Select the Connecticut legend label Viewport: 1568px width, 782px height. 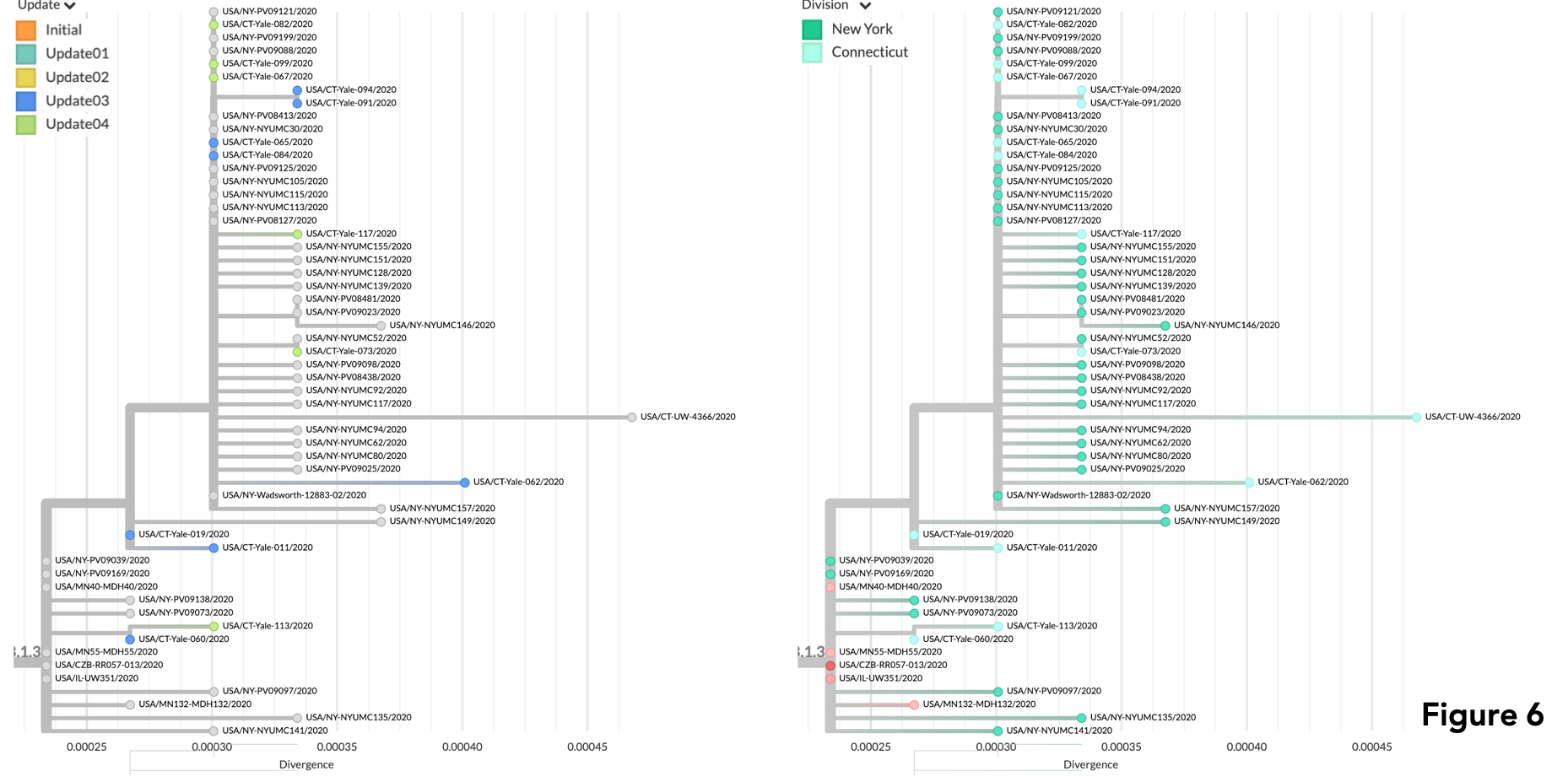[x=869, y=52]
